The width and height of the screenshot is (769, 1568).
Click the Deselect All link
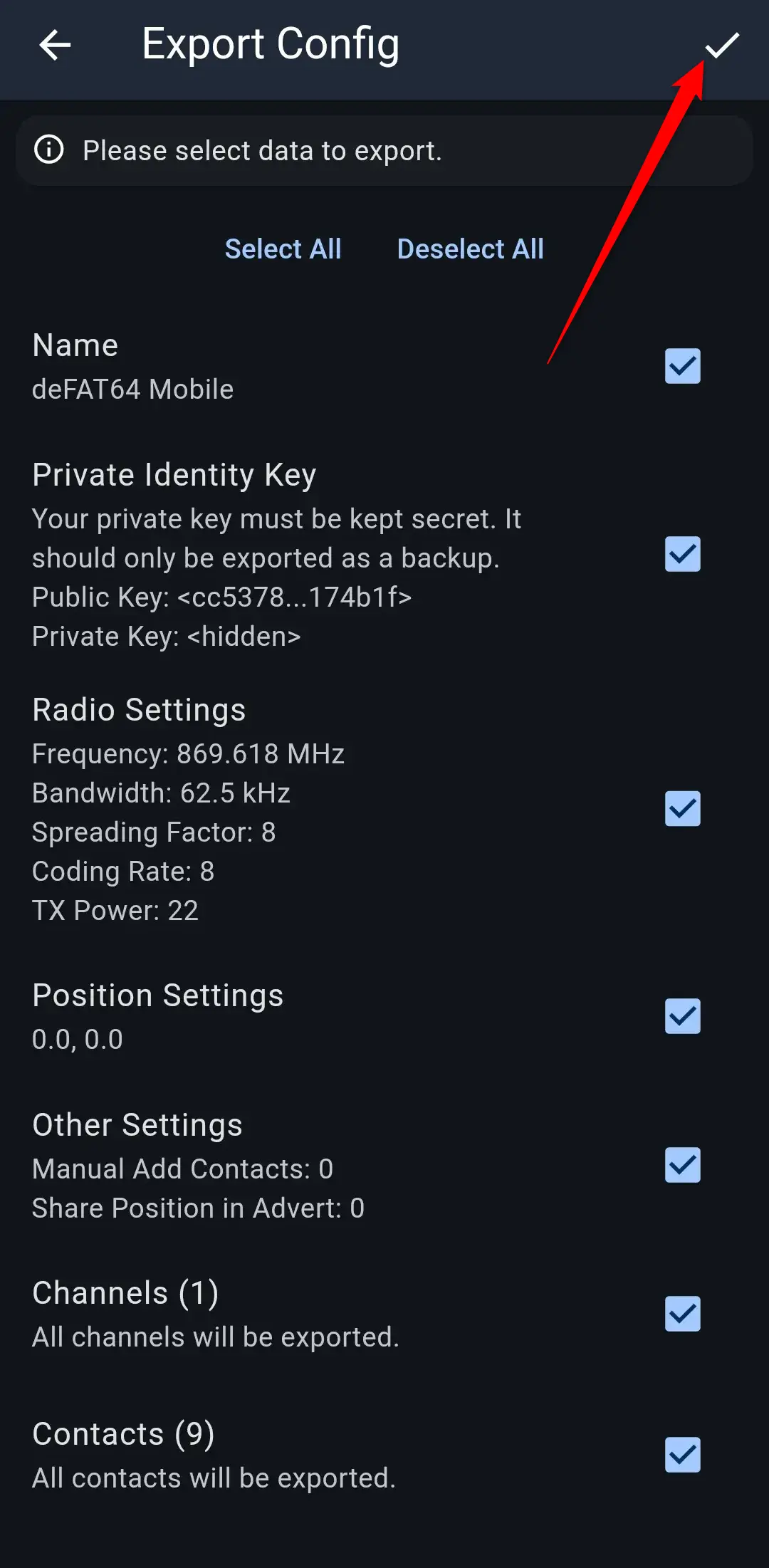click(470, 249)
